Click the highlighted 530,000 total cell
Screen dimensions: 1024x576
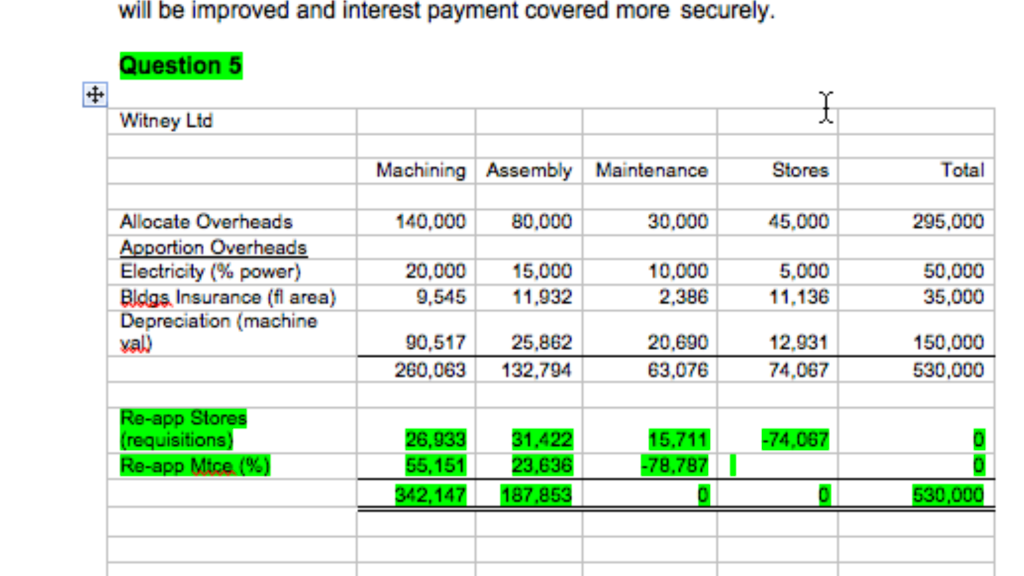(948, 493)
